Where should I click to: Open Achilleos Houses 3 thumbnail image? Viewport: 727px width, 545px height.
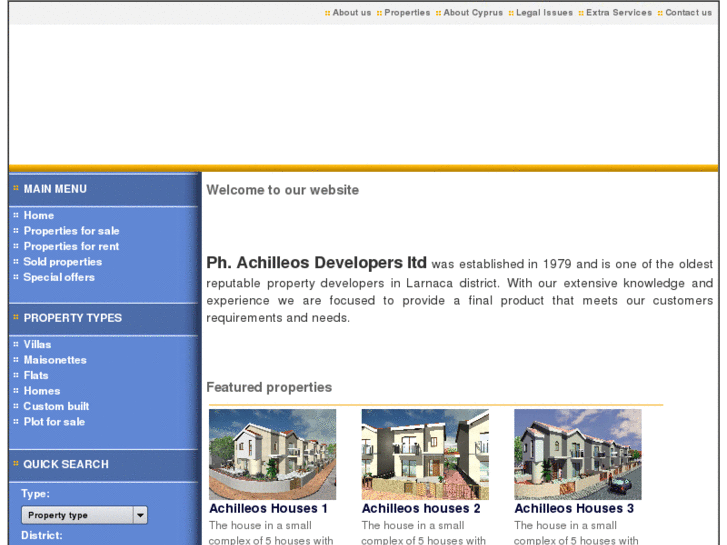(x=578, y=454)
